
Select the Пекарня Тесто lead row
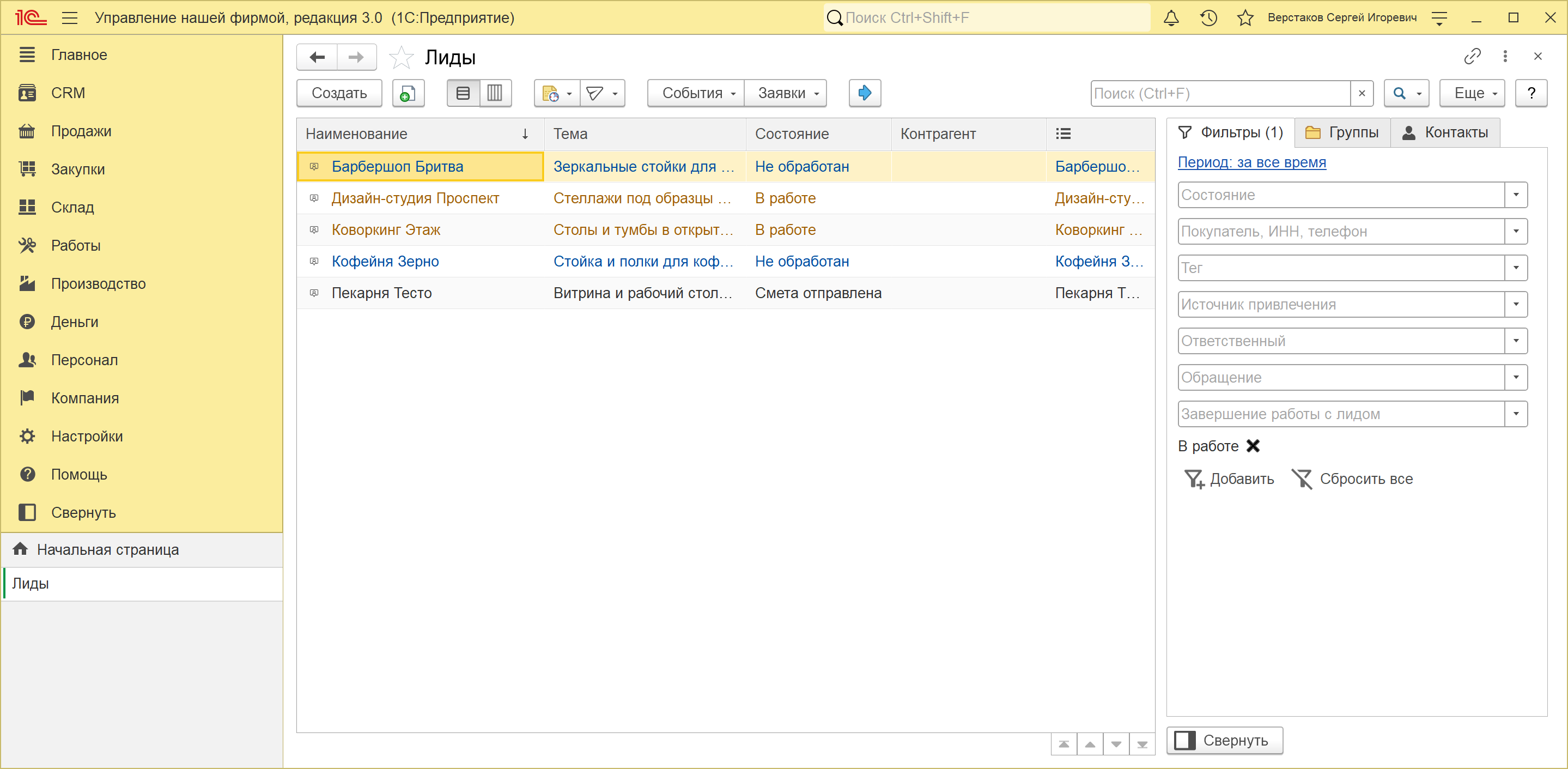point(726,293)
